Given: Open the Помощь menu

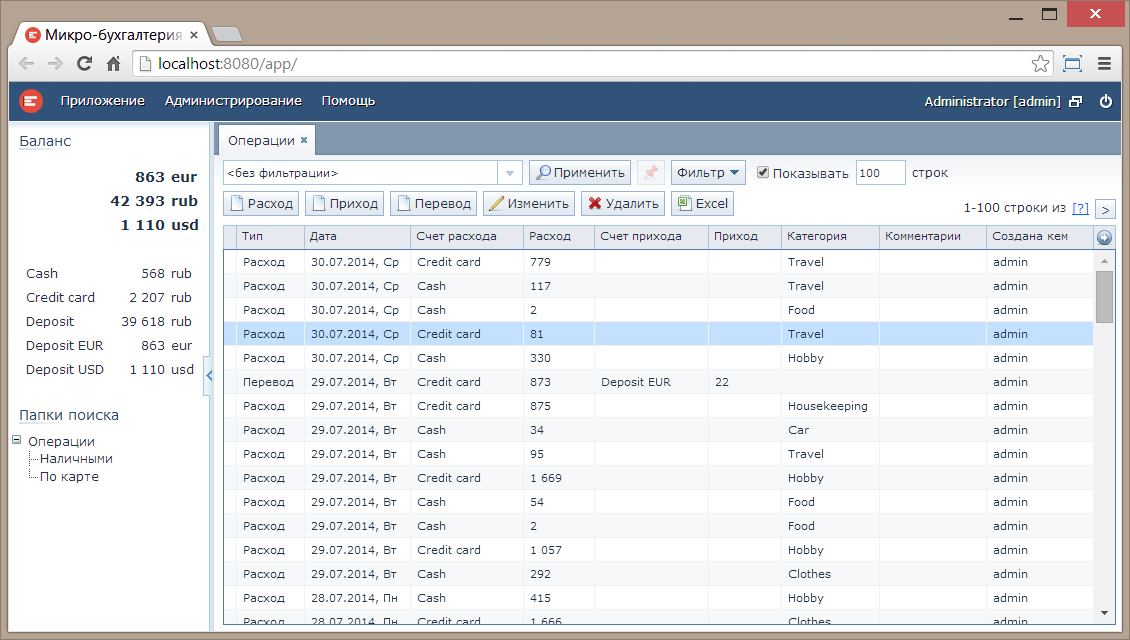Looking at the screenshot, I should [x=348, y=101].
